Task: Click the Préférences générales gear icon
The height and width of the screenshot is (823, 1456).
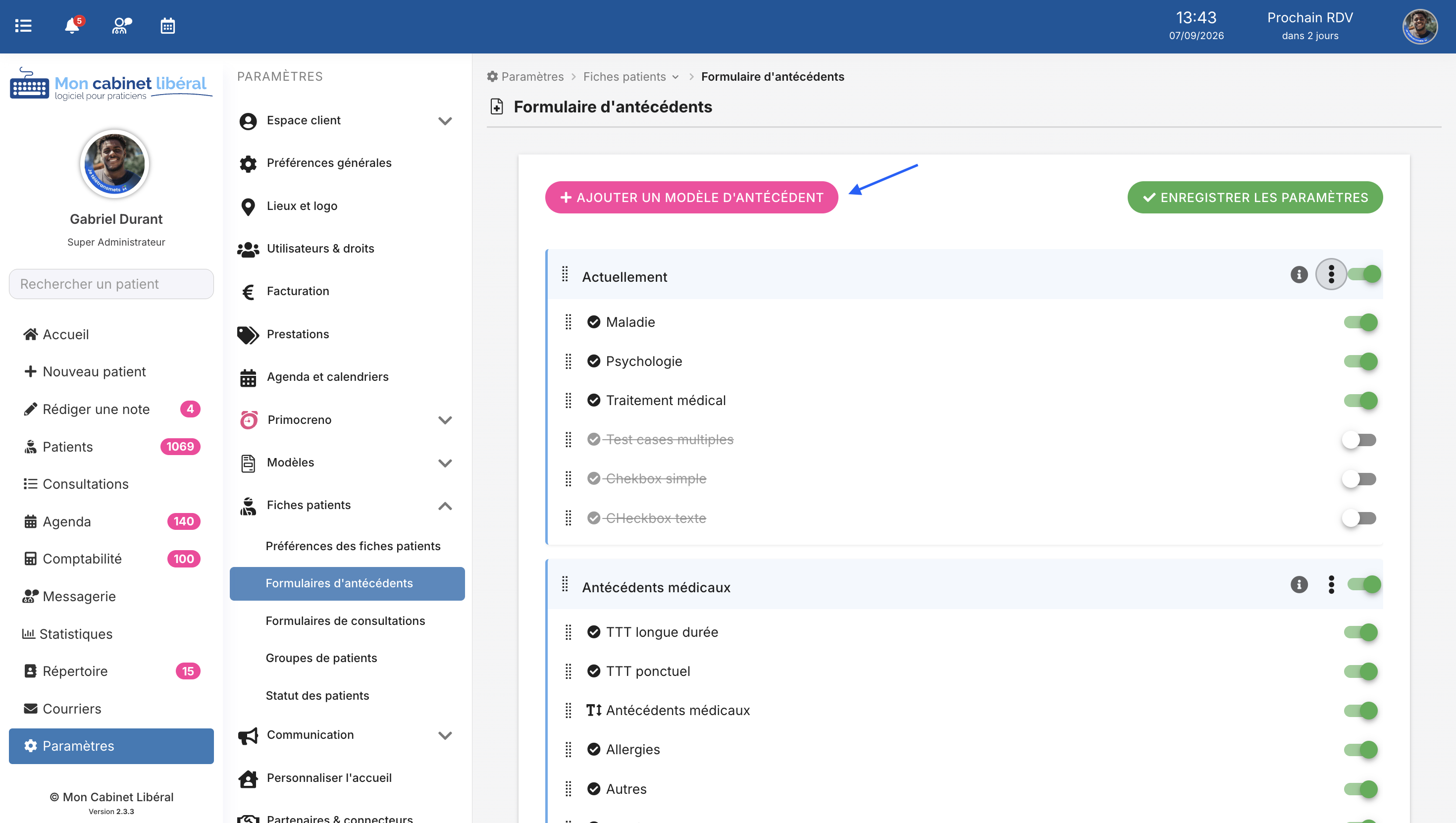Action: [x=248, y=164]
